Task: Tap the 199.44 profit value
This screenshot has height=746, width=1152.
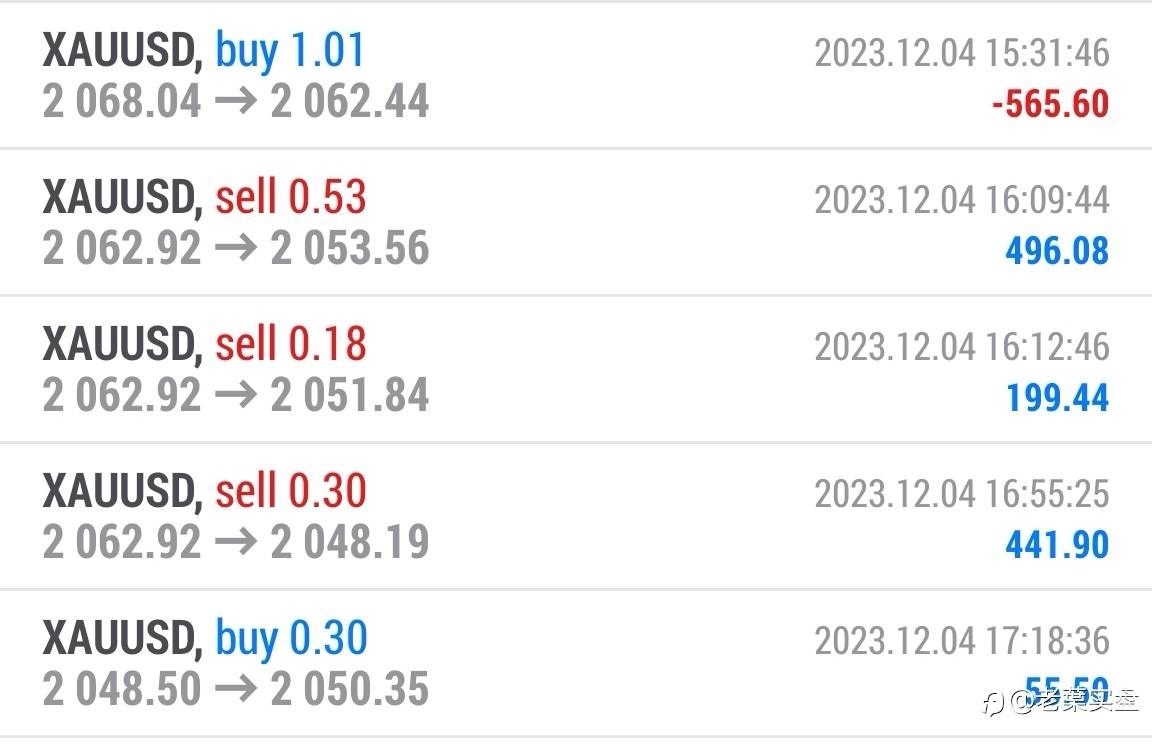Action: 1057,398
